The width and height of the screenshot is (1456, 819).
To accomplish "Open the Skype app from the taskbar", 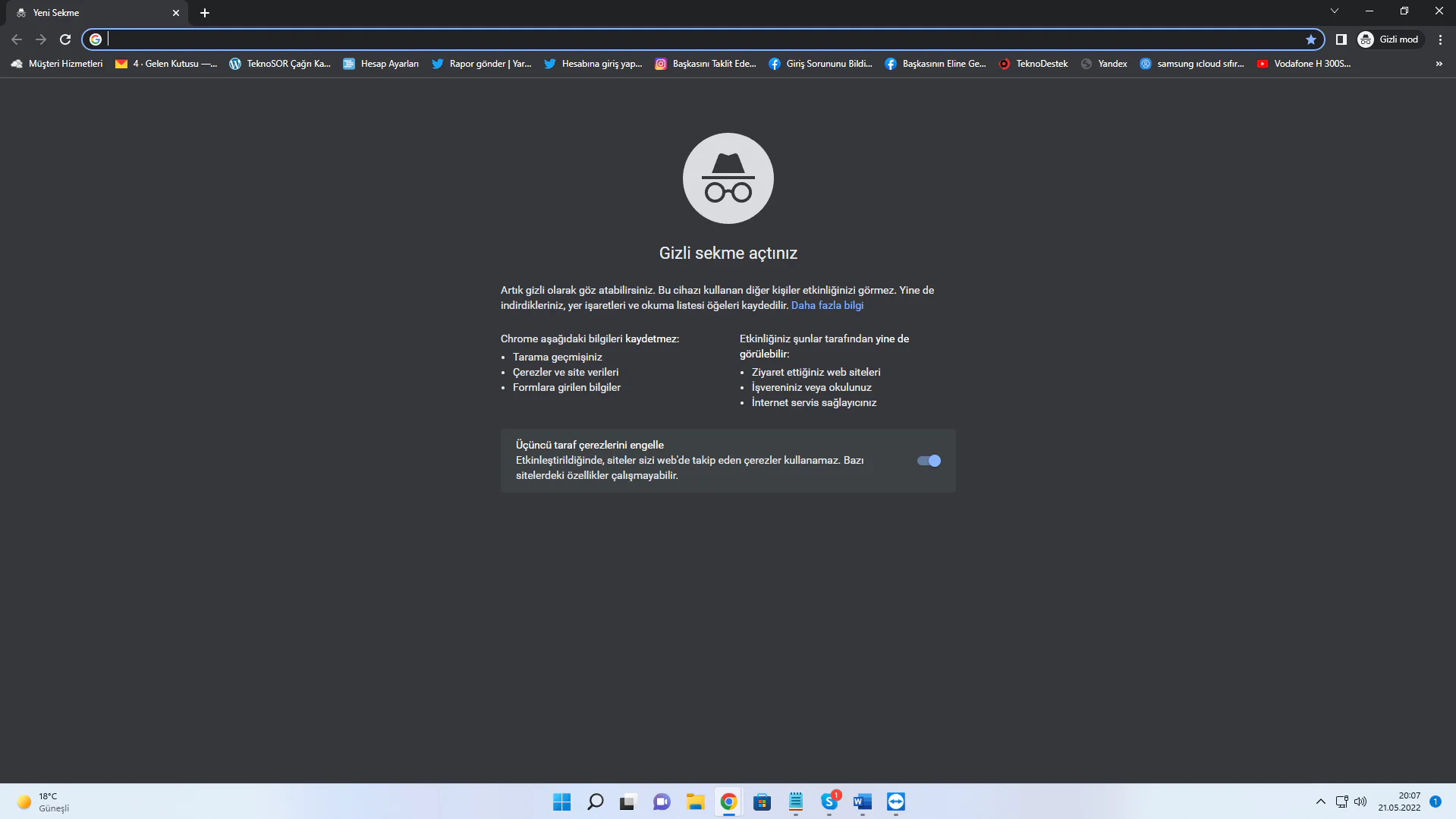I will click(828, 802).
